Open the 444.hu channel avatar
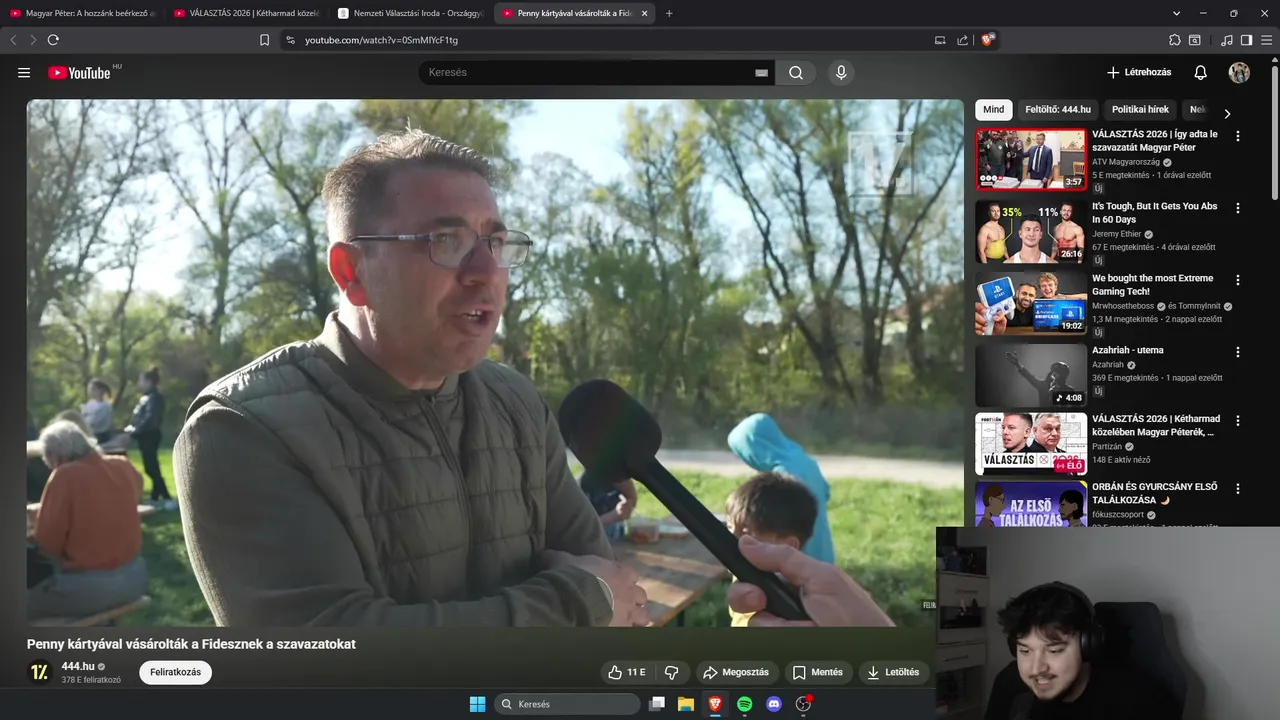Image resolution: width=1280 pixels, height=720 pixels. pyautogui.click(x=39, y=672)
